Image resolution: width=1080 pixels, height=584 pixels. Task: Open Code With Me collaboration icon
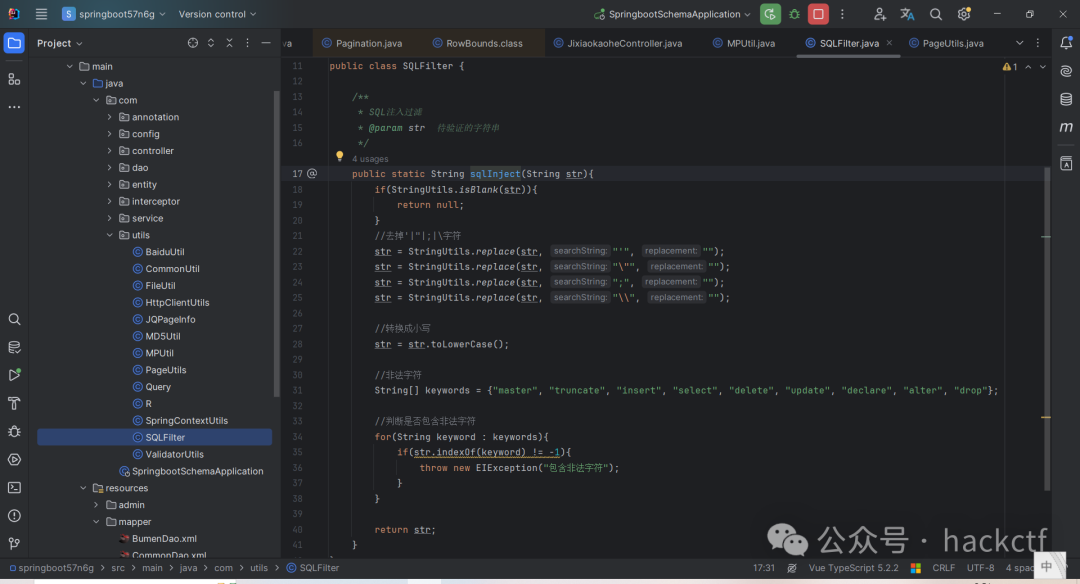pos(878,14)
